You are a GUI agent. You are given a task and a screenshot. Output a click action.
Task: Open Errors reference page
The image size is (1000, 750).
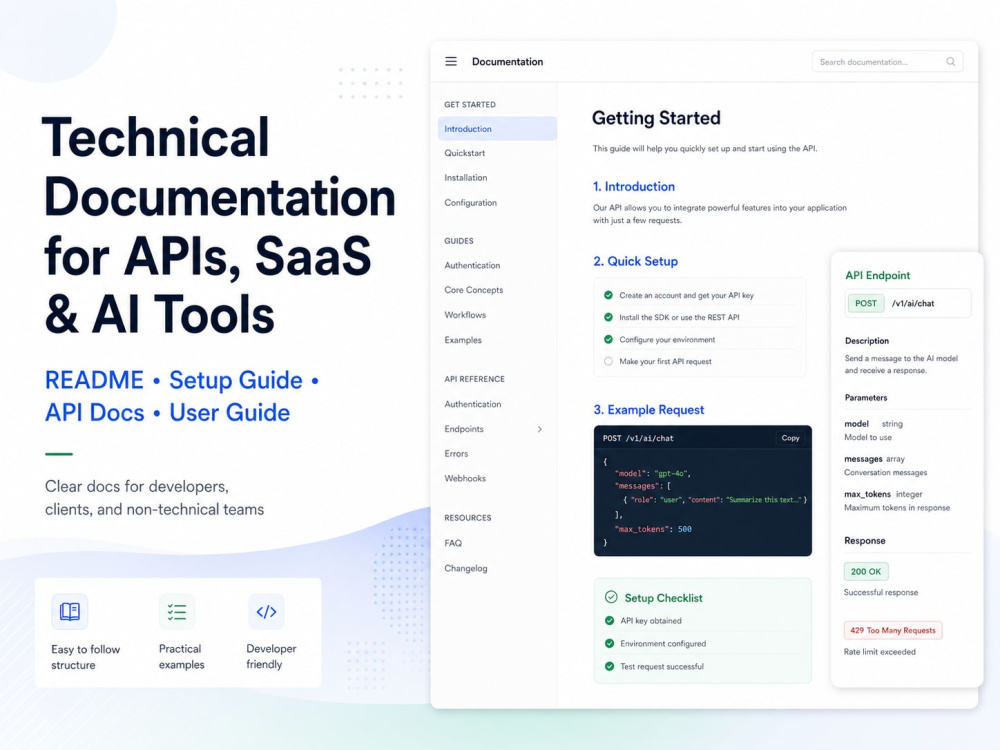tap(456, 453)
